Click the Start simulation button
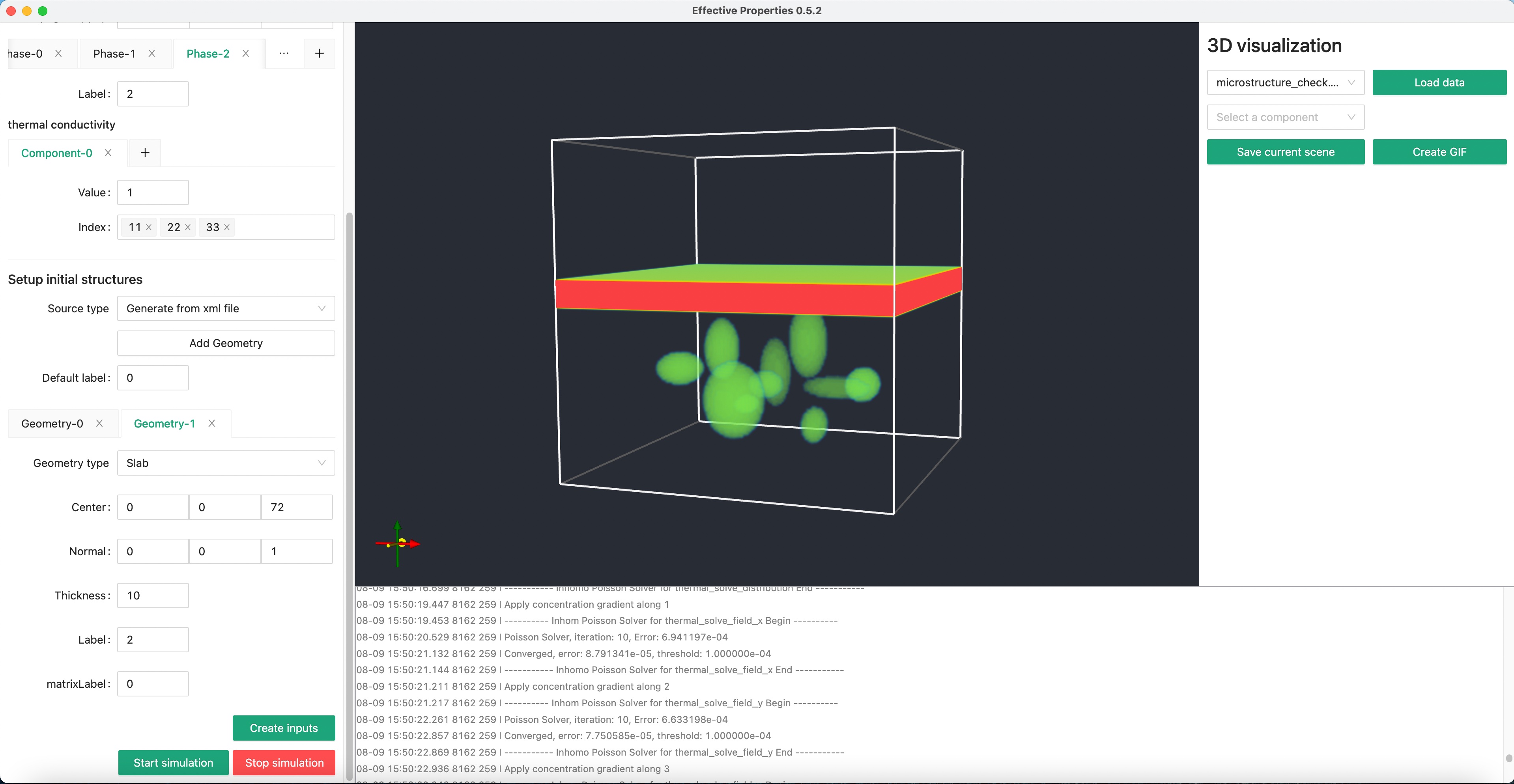The image size is (1514, 784). pyautogui.click(x=173, y=763)
